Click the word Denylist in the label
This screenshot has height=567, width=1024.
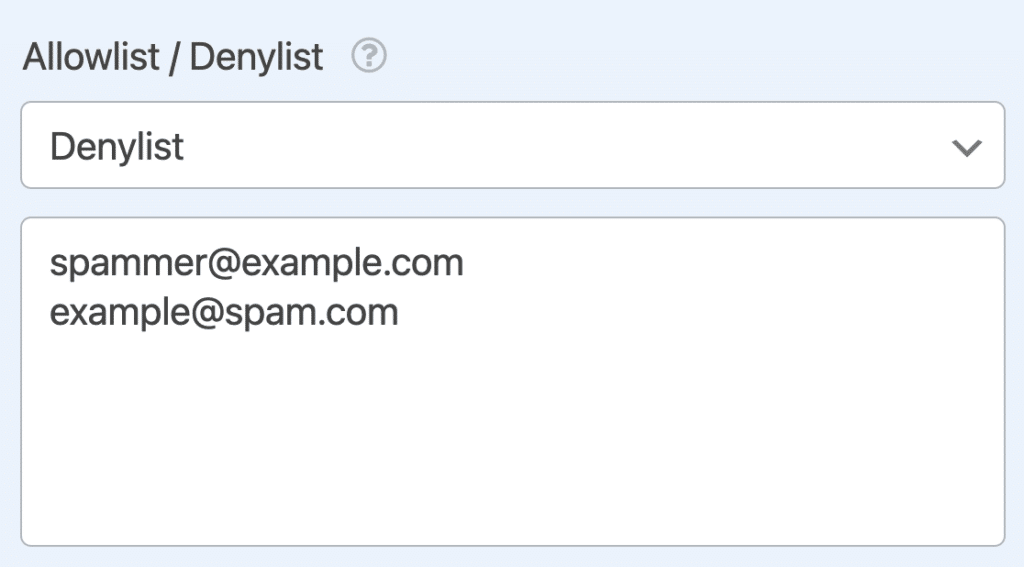(256, 57)
